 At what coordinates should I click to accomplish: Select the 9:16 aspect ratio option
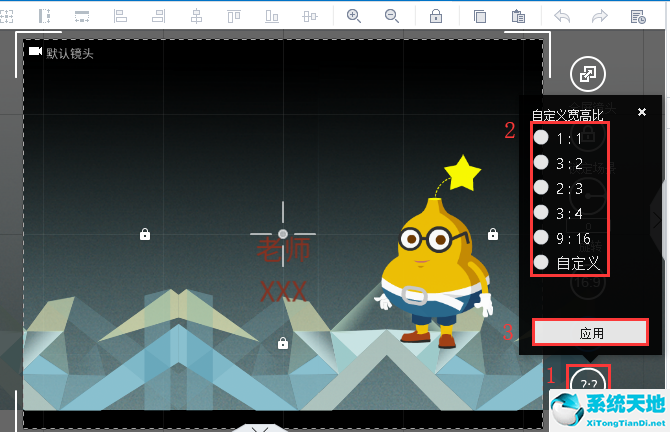point(541,238)
